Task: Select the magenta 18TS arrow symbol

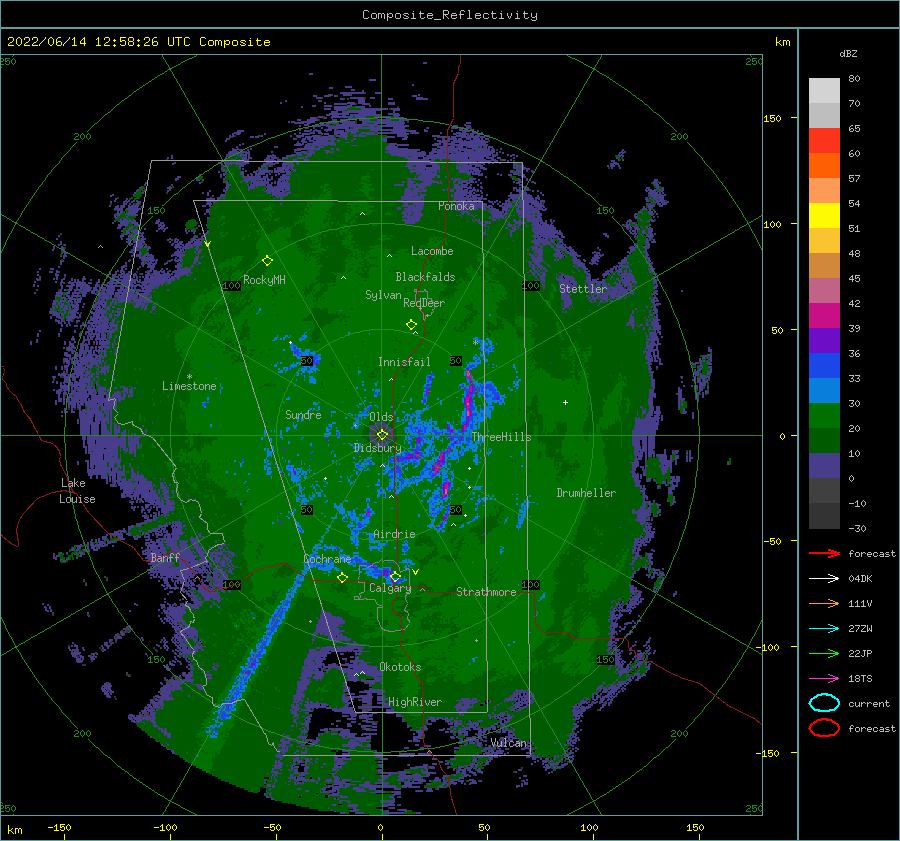Action: pyautogui.click(x=824, y=679)
